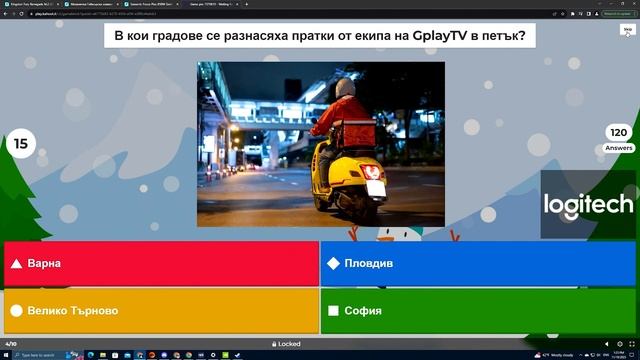This screenshot has height=360, width=640.
Task: Click the volume icon in Kahoot bottom bar
Action: click(x=607, y=344)
